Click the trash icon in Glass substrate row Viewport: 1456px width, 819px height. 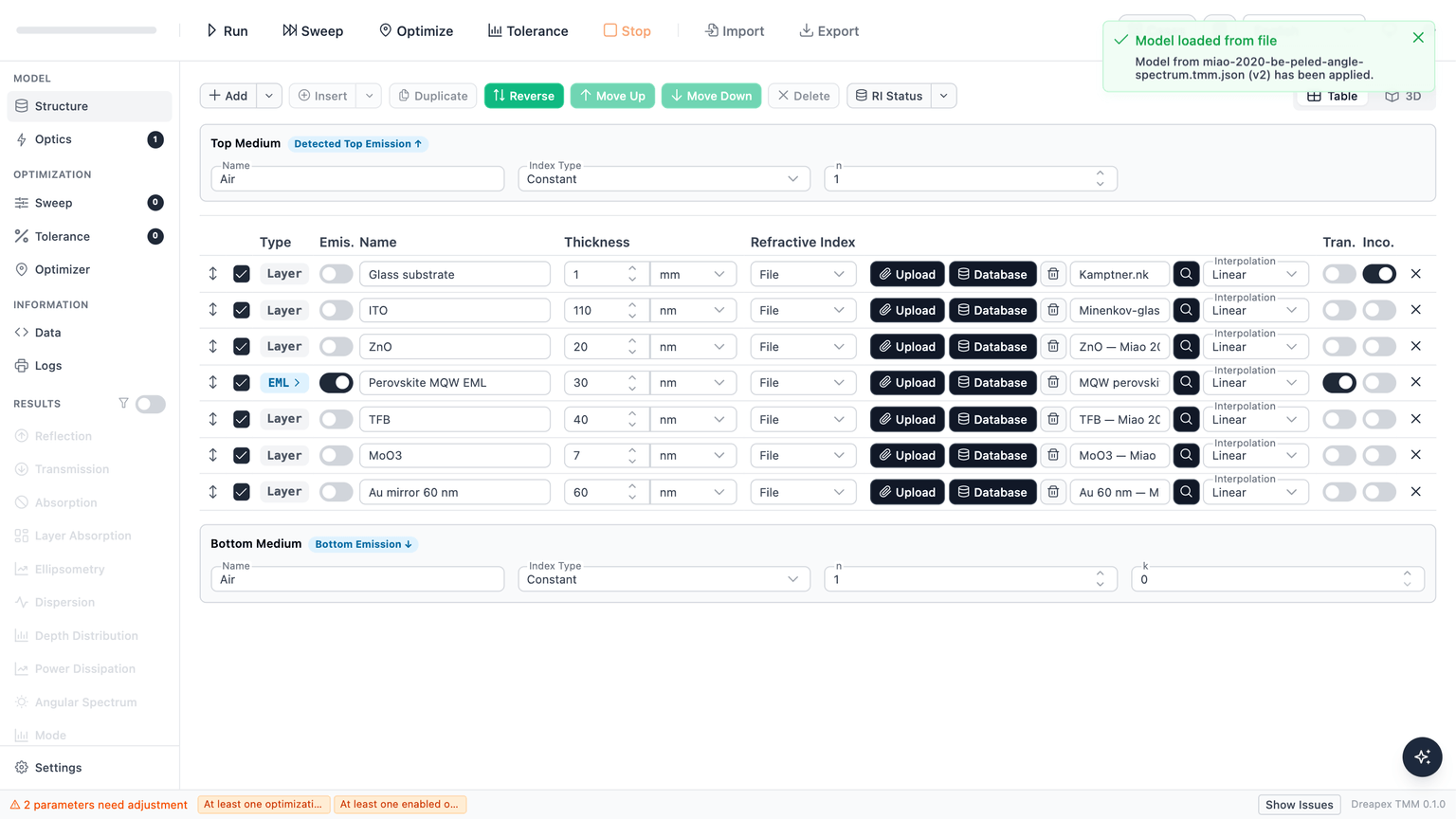tap(1053, 274)
